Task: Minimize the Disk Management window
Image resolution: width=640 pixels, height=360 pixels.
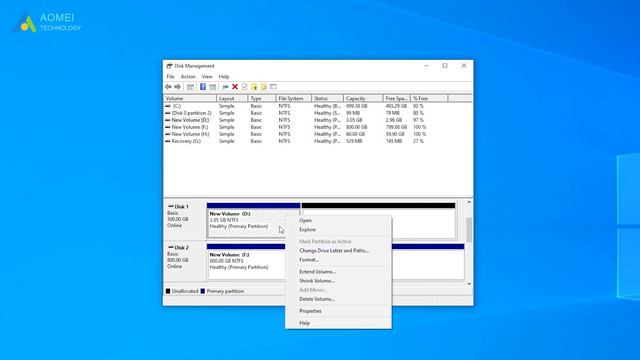Action: pyautogui.click(x=426, y=66)
